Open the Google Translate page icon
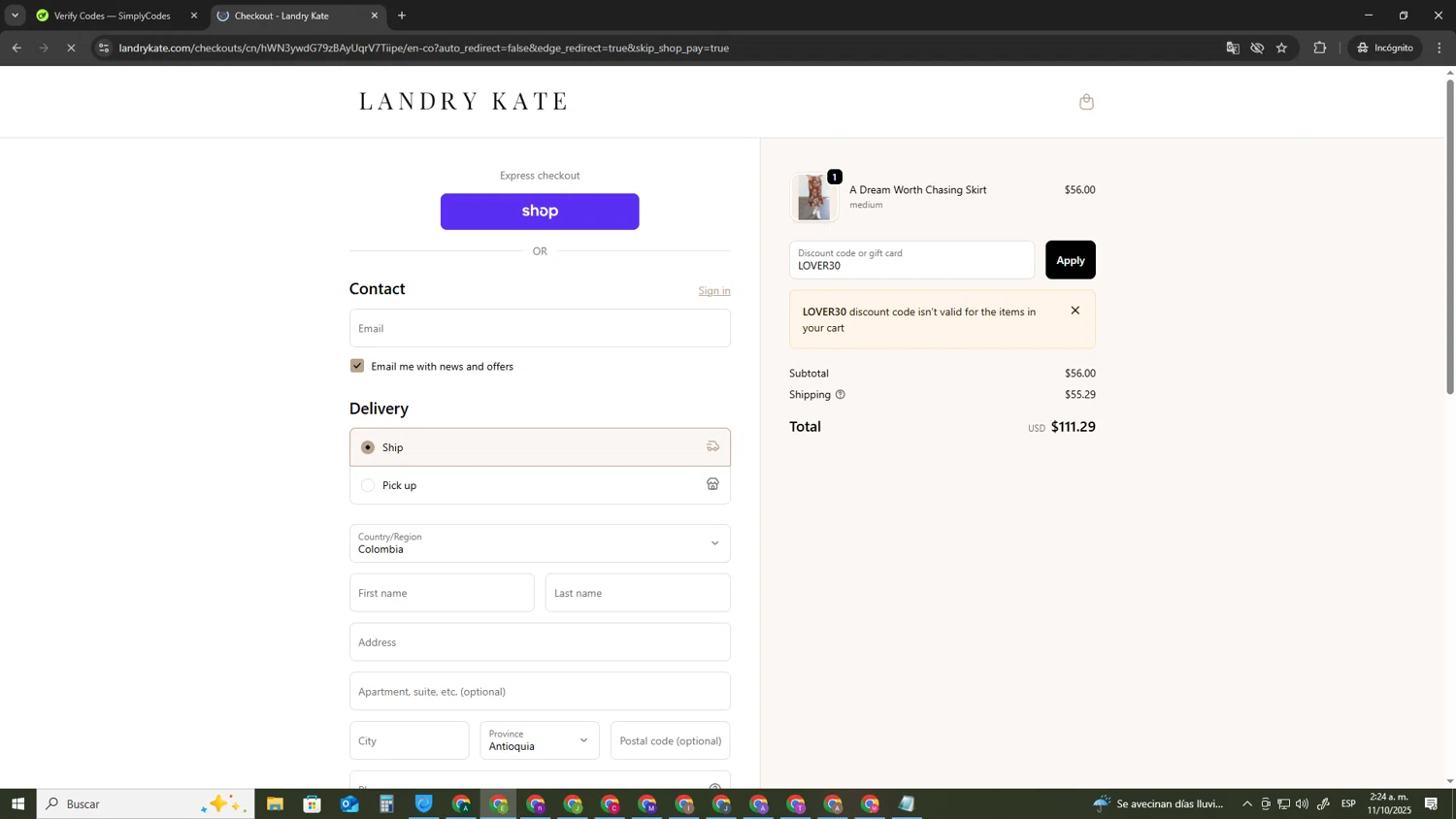1456x819 pixels. click(x=1233, y=48)
